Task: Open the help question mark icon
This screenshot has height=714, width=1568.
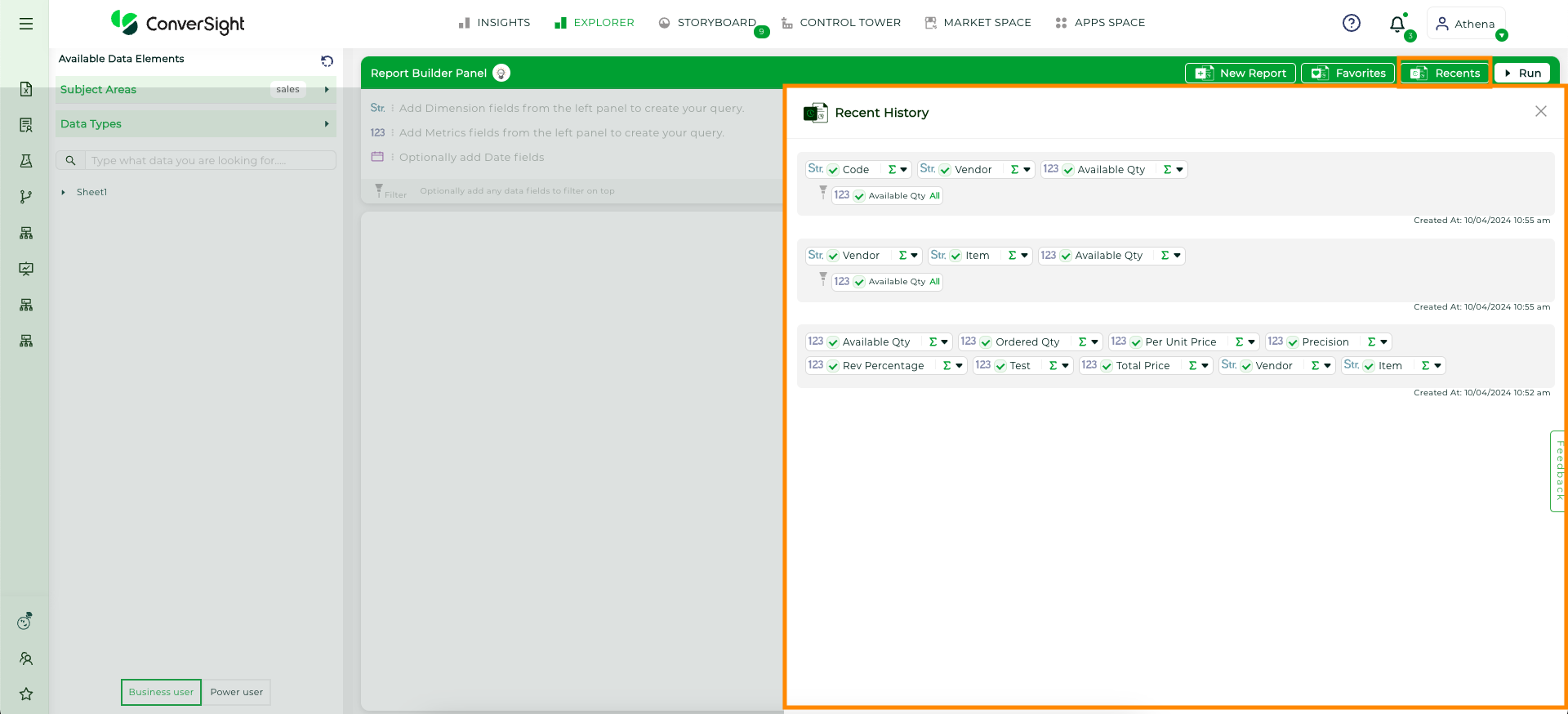Action: point(1352,23)
